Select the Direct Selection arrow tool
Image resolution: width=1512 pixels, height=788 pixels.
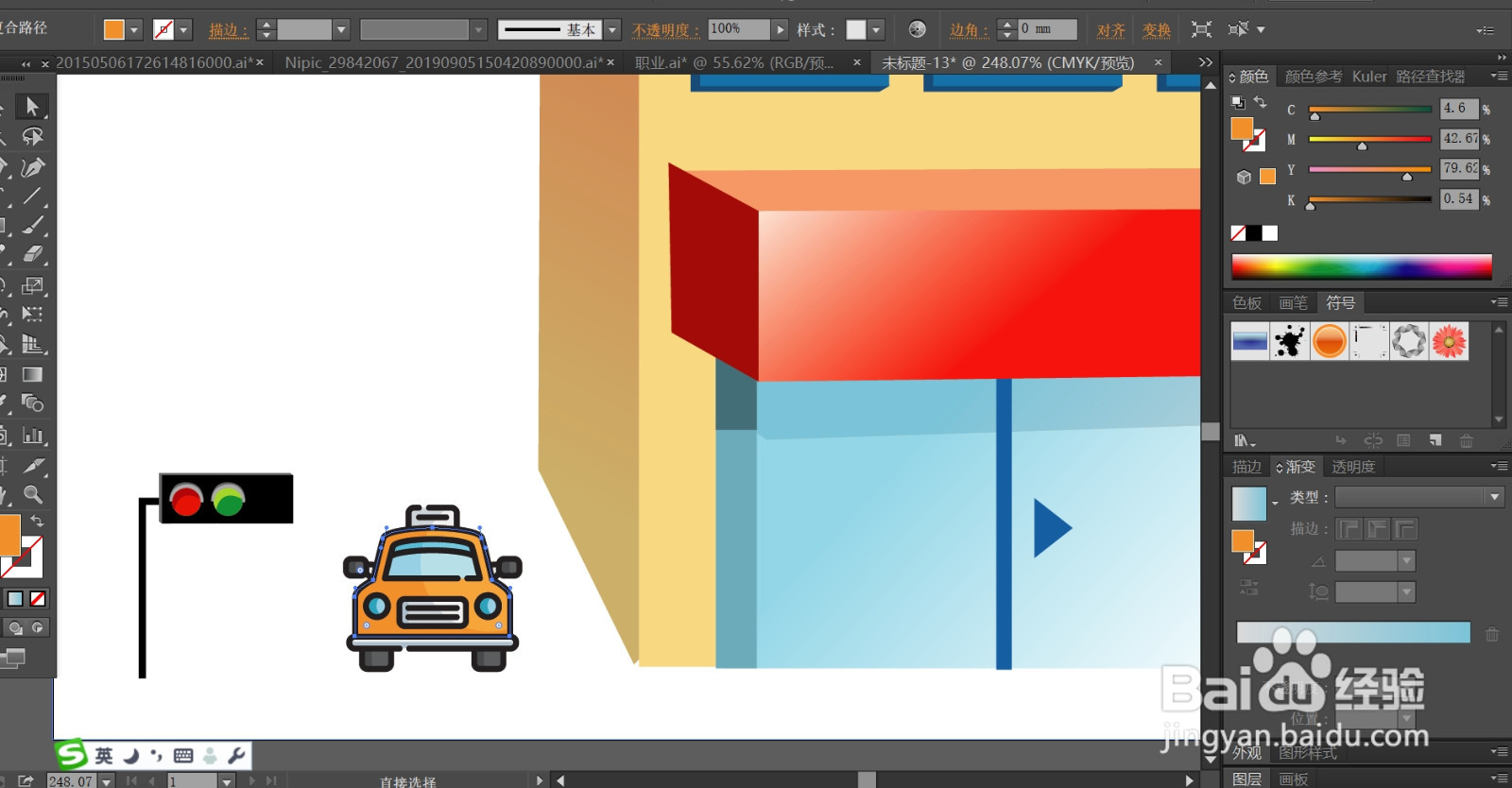(32, 107)
